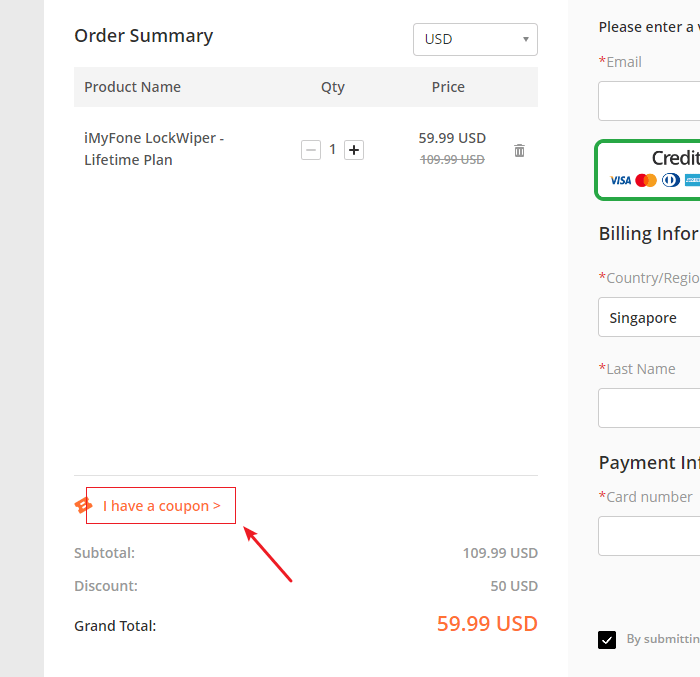Focus the Email input field

click(x=649, y=101)
